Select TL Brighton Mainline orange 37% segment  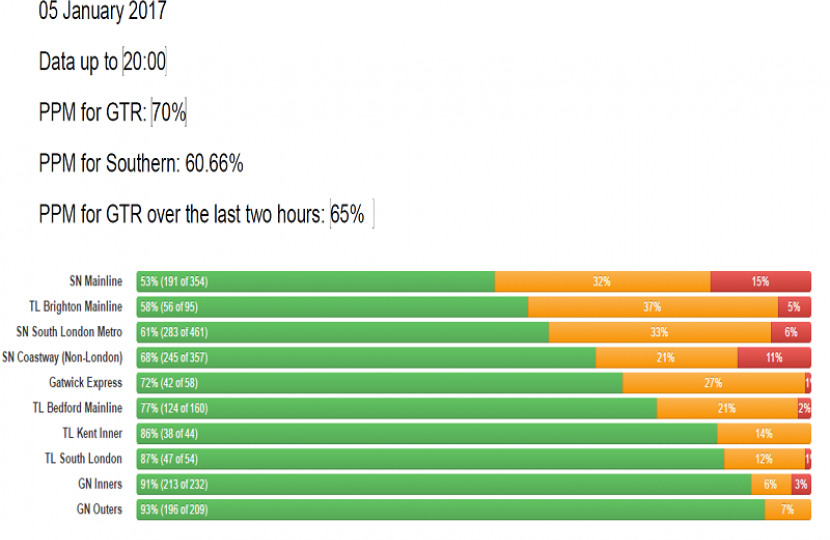pos(652,307)
